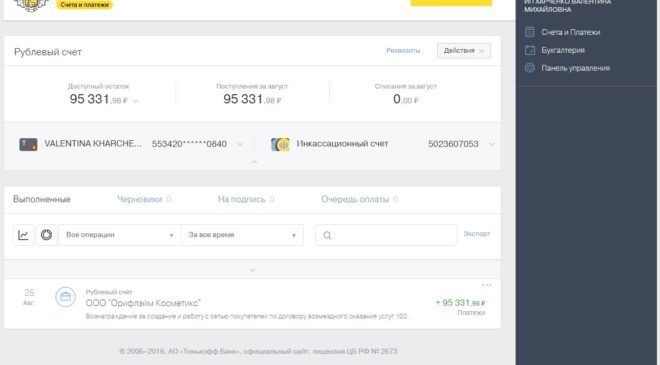Image resolution: width=660 pixels, height=365 pixels.
Task: Open Счета и Платежи in the sidebar
Action: point(570,32)
